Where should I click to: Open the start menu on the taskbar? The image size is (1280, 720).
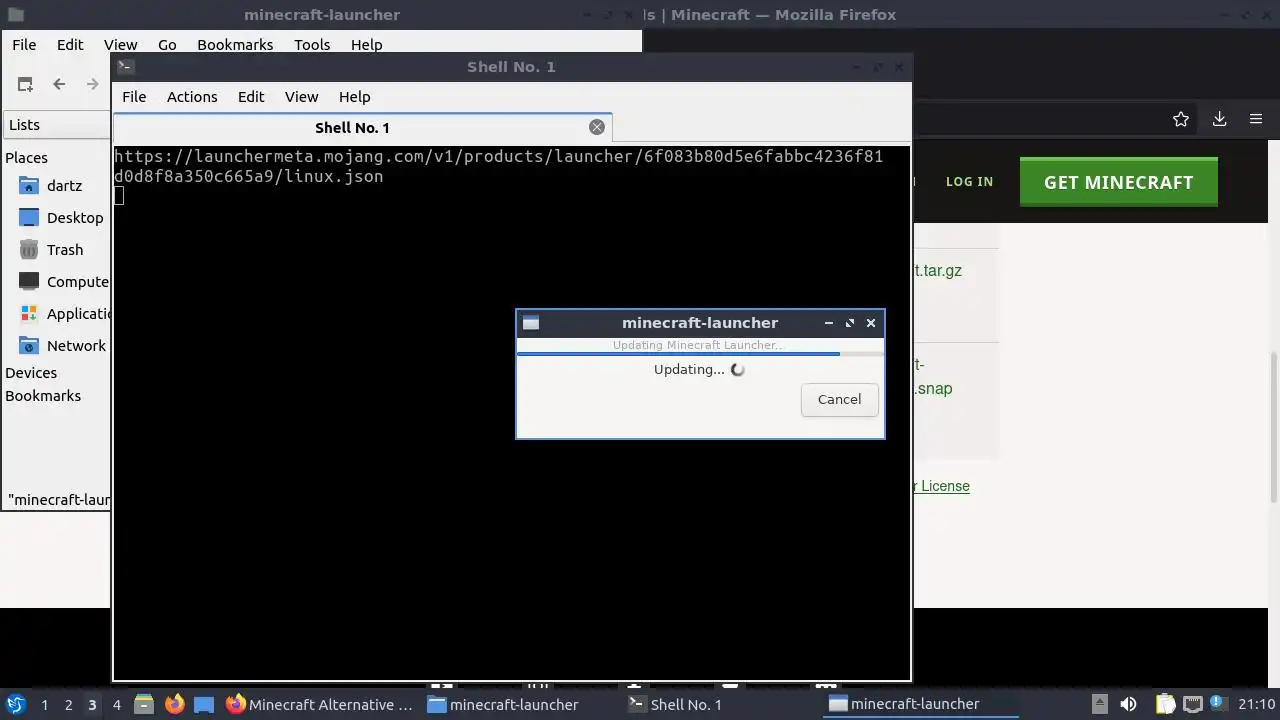[15, 705]
